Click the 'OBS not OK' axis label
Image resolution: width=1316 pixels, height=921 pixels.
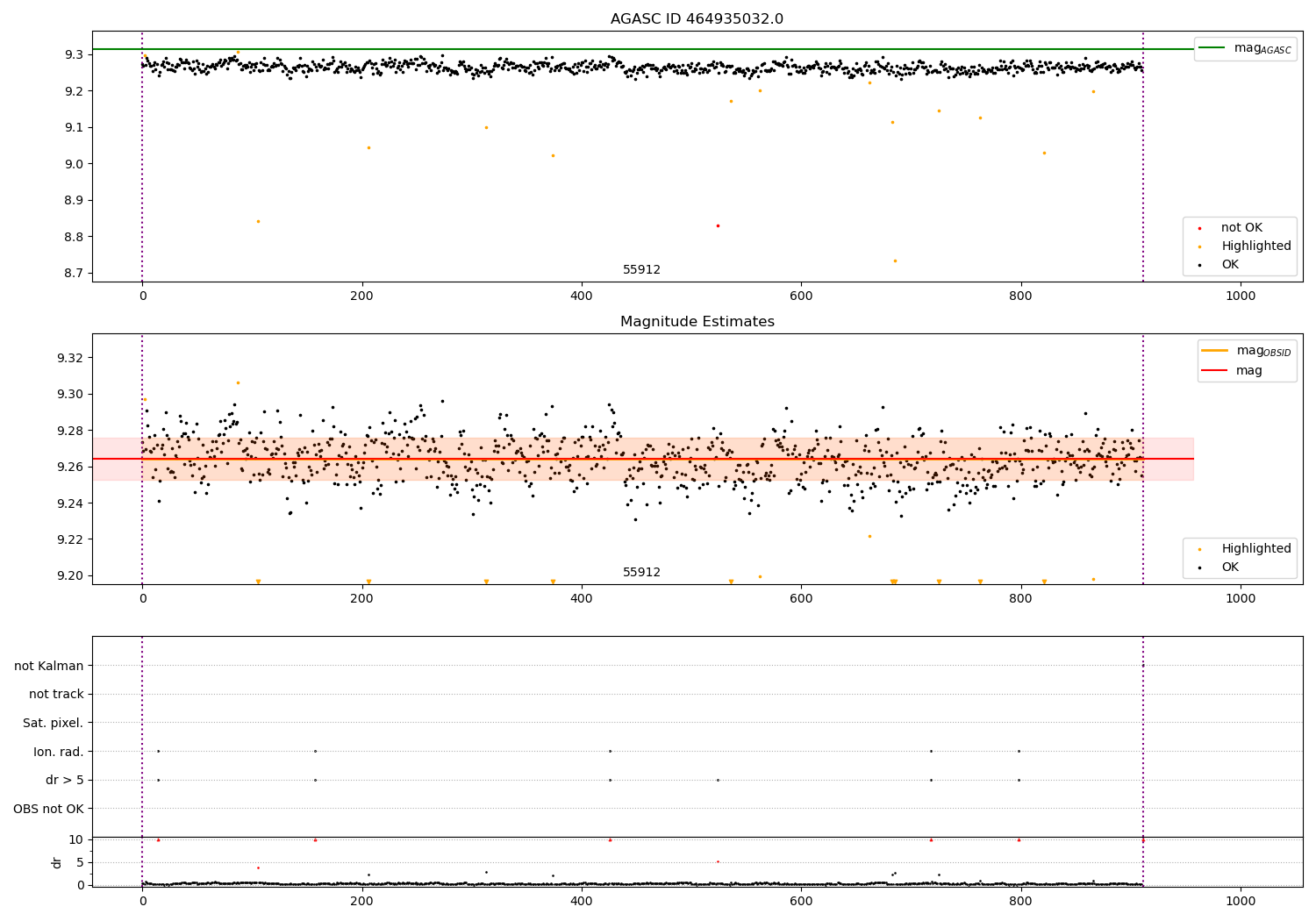click(48, 809)
